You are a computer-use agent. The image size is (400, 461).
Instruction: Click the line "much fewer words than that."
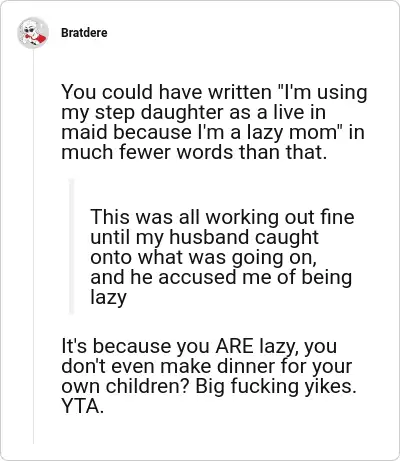coord(194,152)
